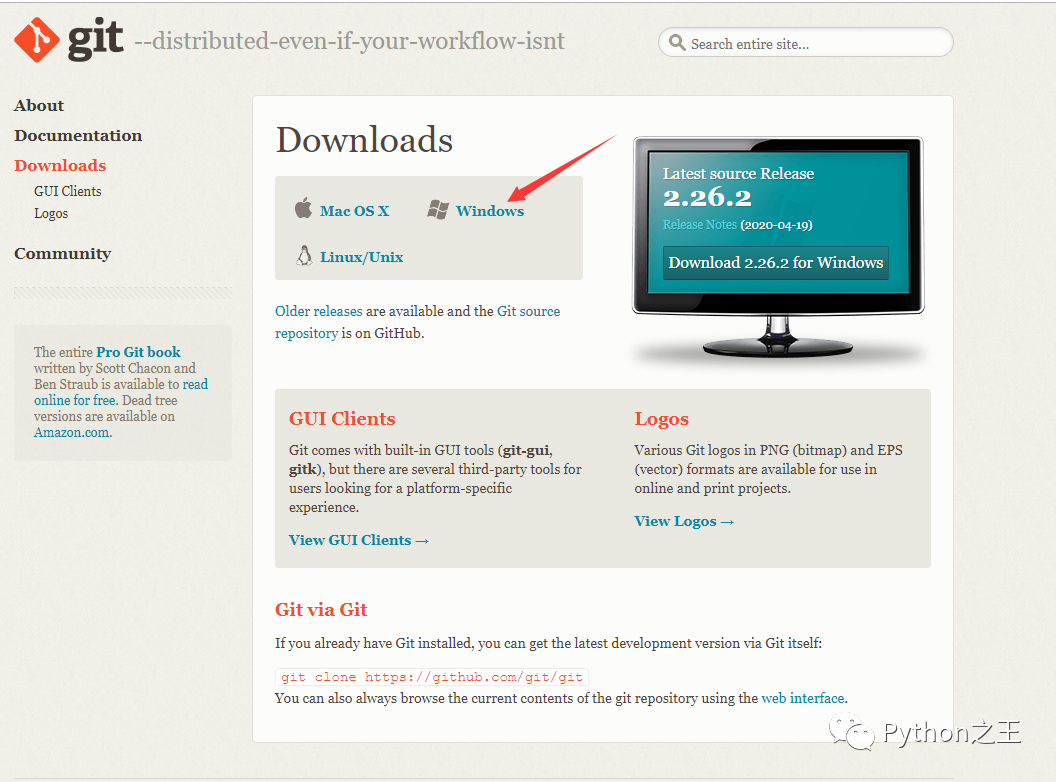Click Download 2.26.2 for Windows button
The height and width of the screenshot is (782, 1056).
pyautogui.click(x=776, y=263)
